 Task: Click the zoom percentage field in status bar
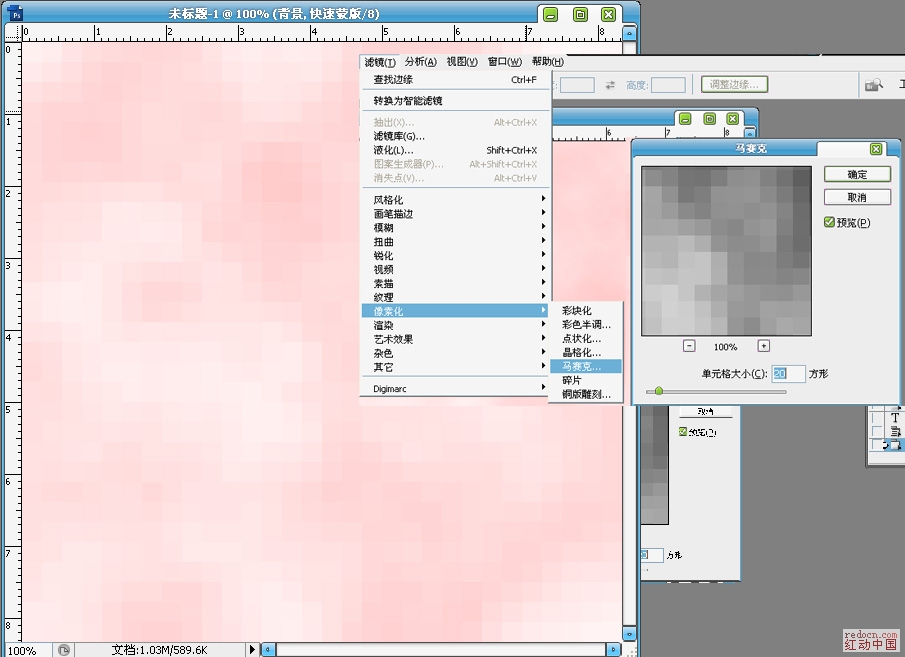(x=28, y=650)
